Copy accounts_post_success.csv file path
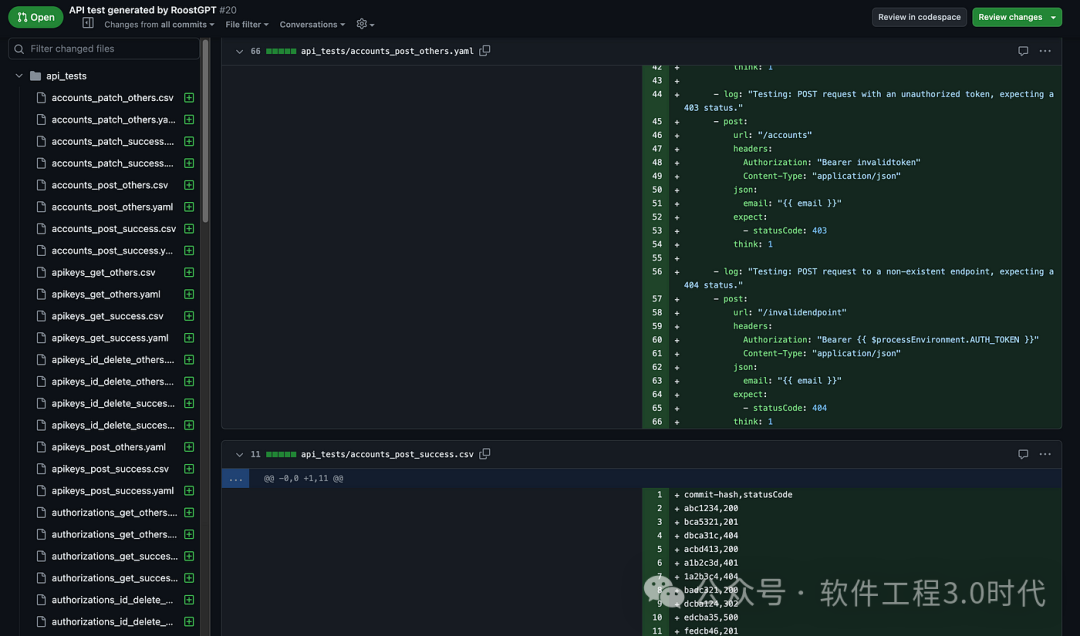 (x=485, y=453)
